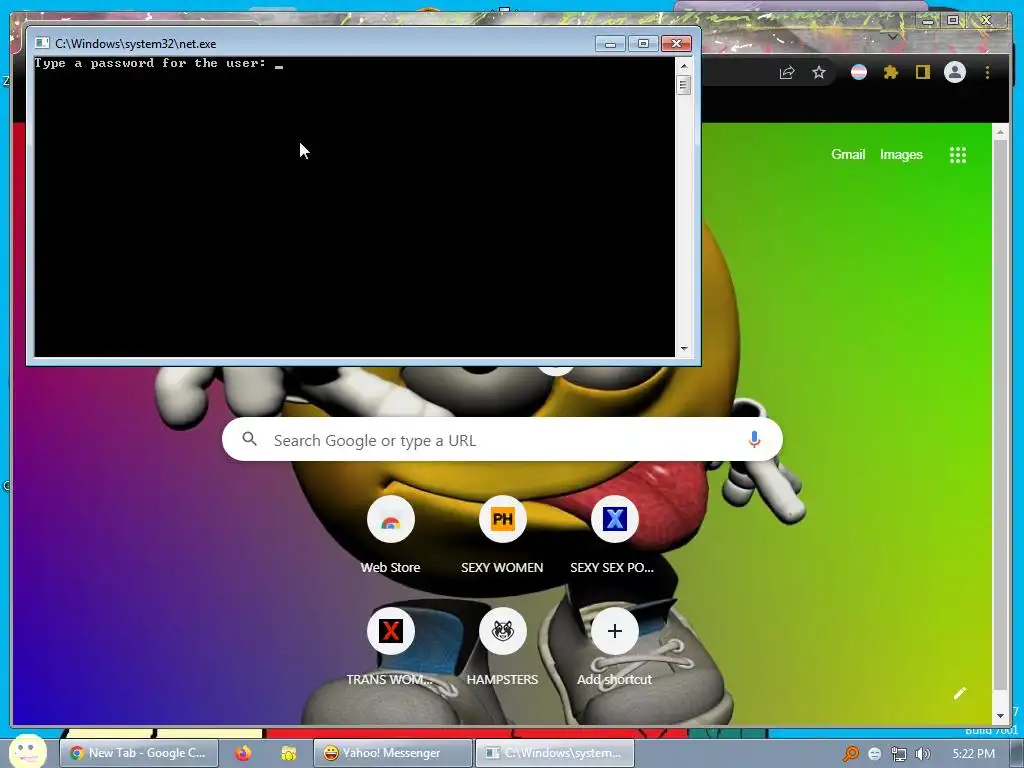The height and width of the screenshot is (768, 1024).
Task: Switch to New Tab - Google Chrome taskbar item
Action: tap(138, 753)
